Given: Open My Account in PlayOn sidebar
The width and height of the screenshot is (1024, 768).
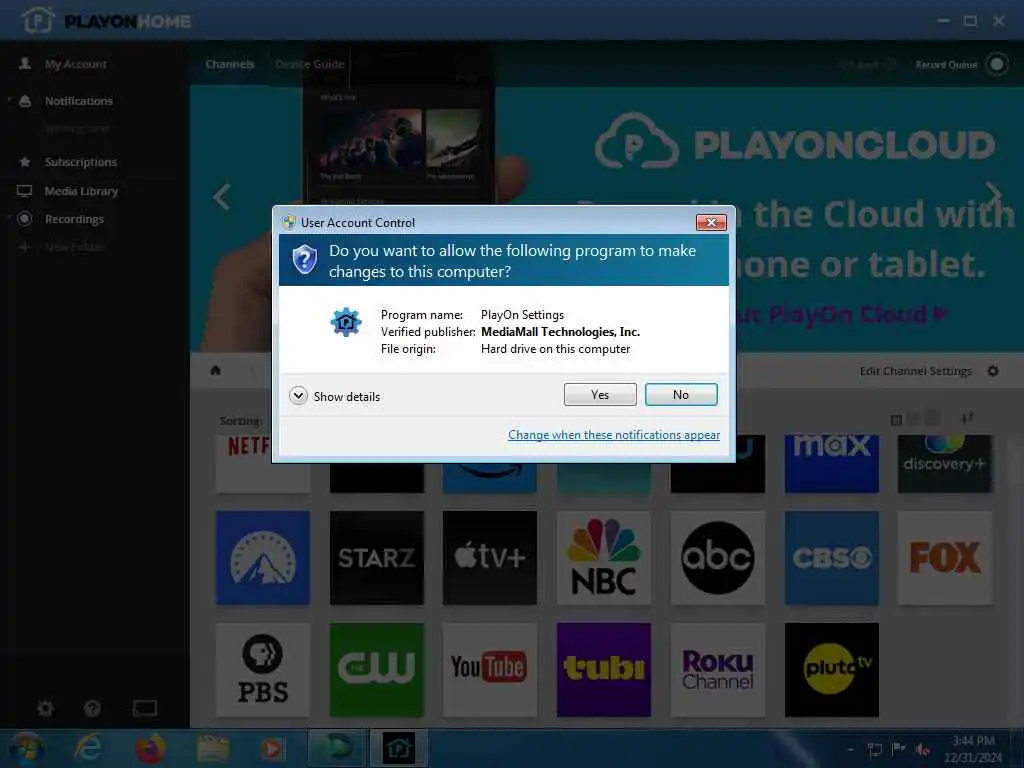Looking at the screenshot, I should pos(75,64).
